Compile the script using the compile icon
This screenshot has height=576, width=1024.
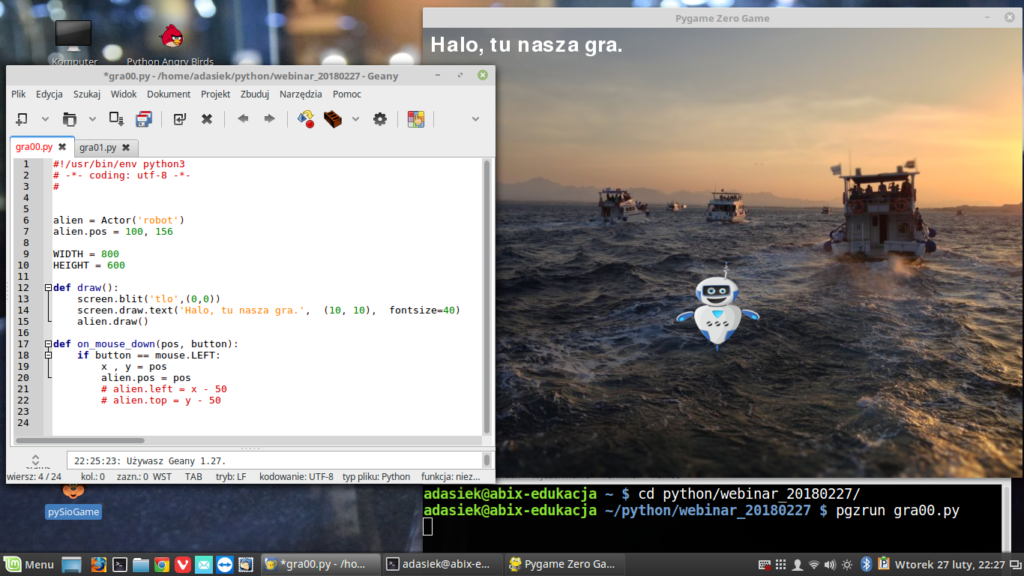coord(306,118)
